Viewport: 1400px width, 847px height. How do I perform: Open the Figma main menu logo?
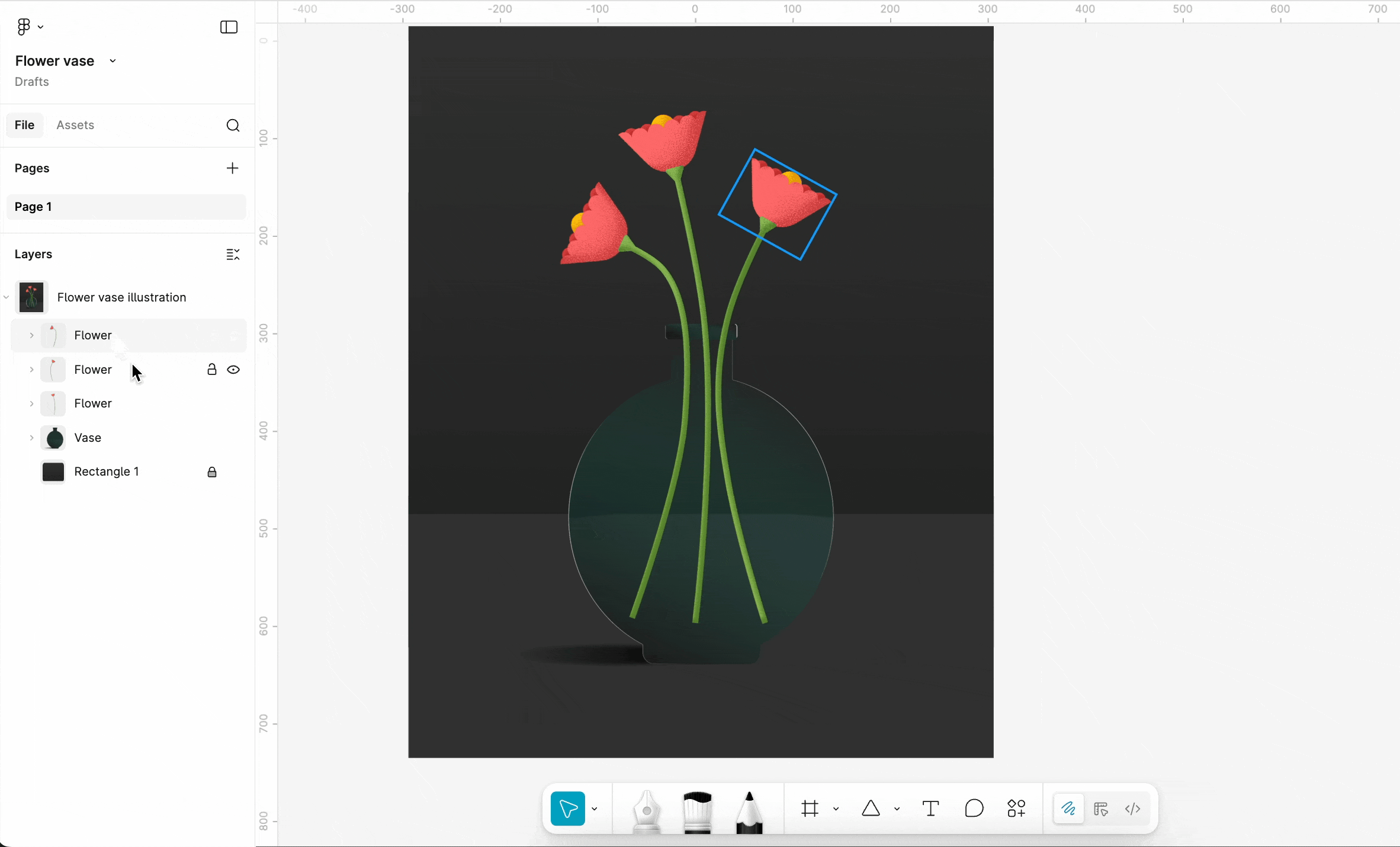click(24, 27)
